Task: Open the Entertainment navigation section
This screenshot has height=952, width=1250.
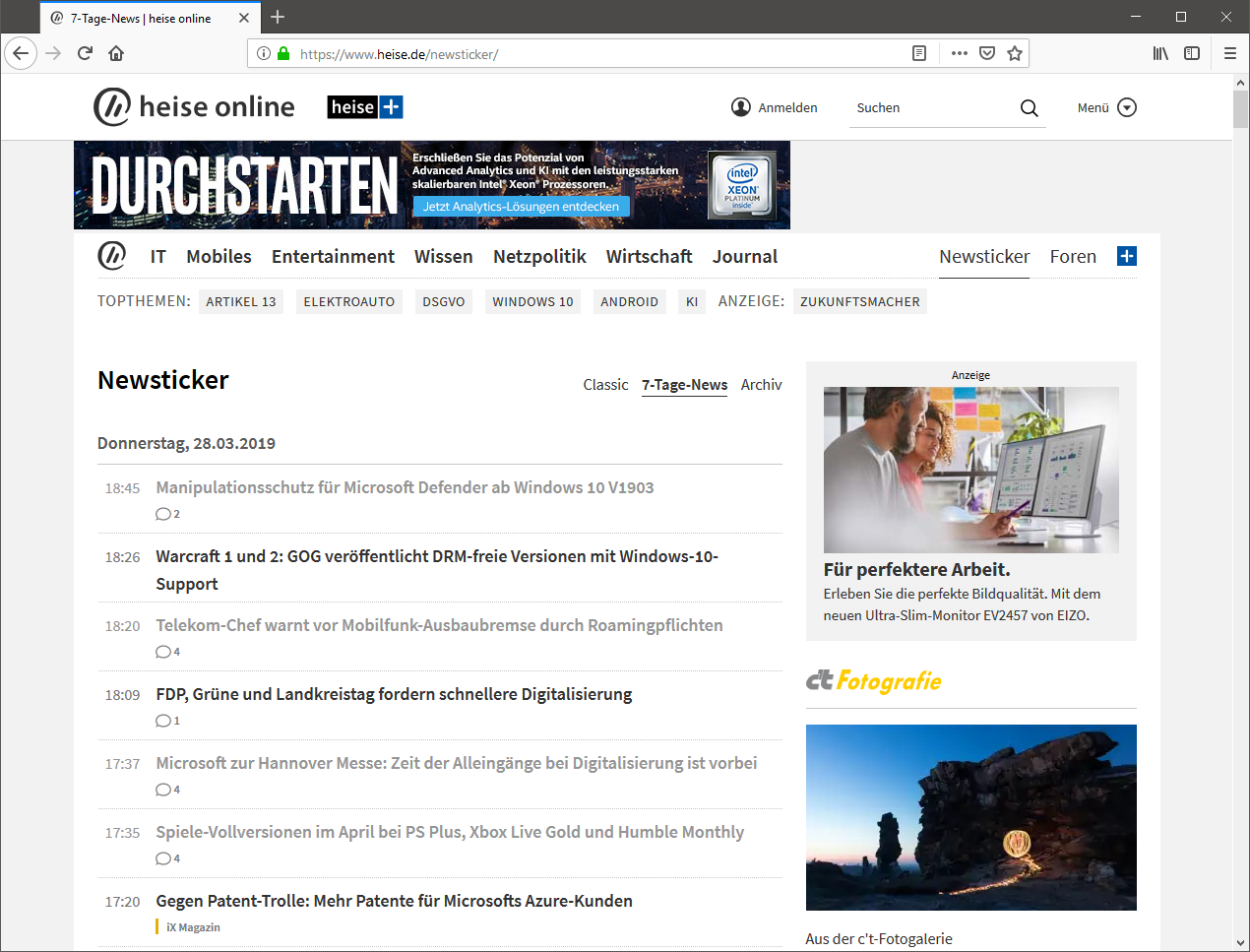Action: click(x=333, y=256)
